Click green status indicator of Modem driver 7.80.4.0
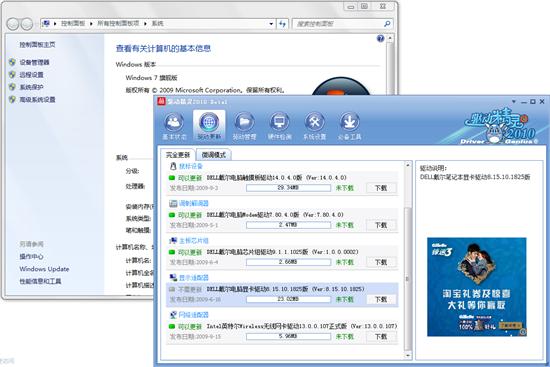The image size is (550, 367). coord(172,215)
